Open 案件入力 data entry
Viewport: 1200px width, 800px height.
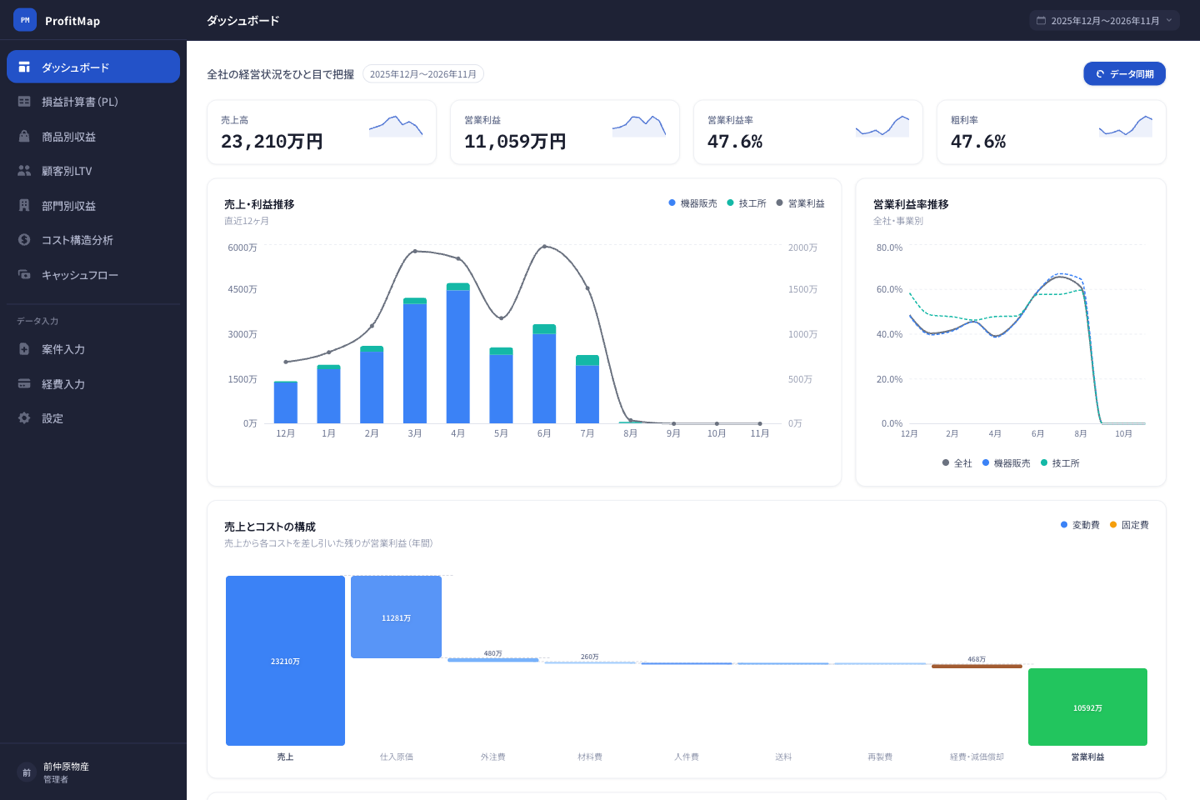tap(93, 349)
